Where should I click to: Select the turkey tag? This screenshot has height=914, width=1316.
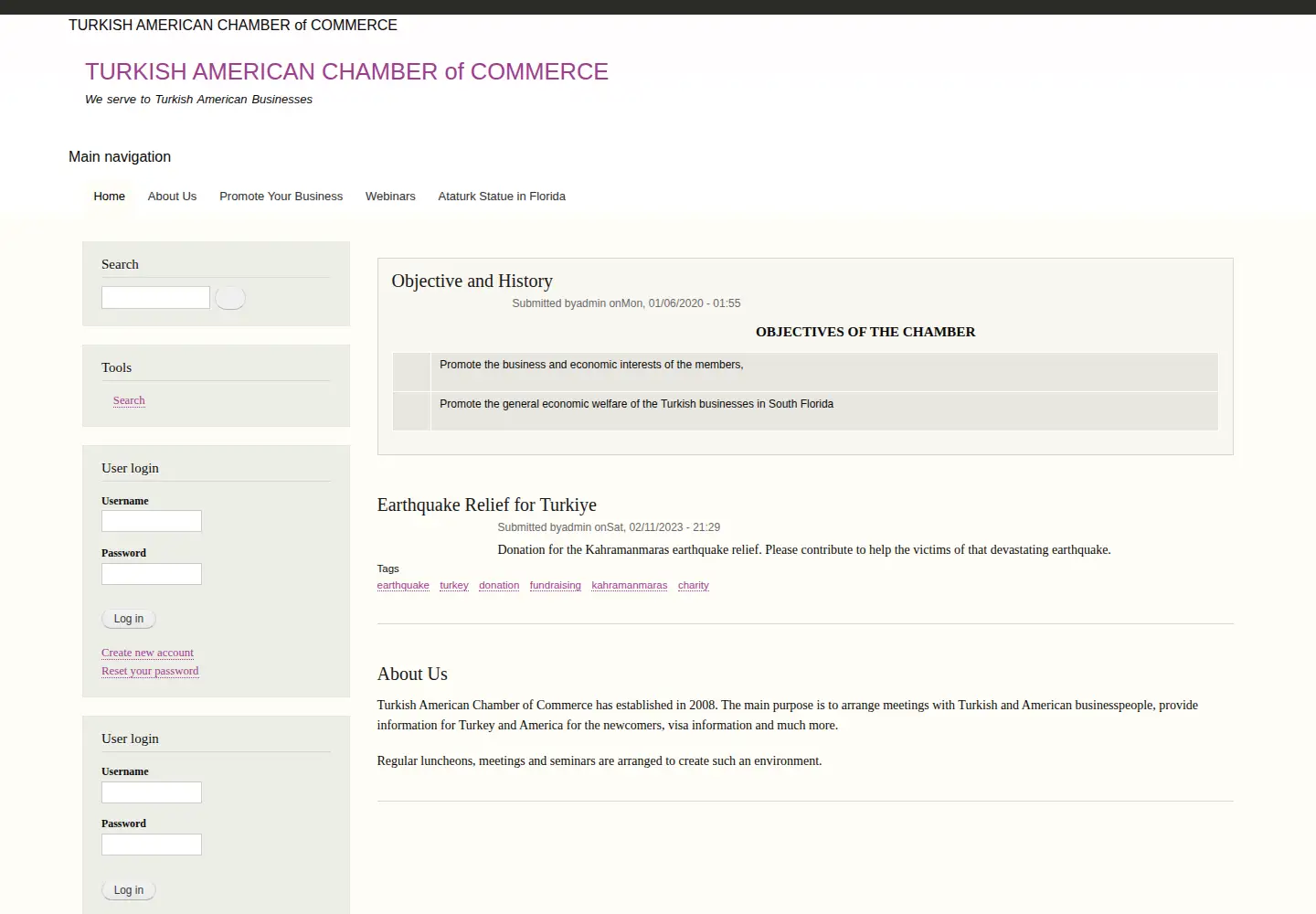coord(454,586)
